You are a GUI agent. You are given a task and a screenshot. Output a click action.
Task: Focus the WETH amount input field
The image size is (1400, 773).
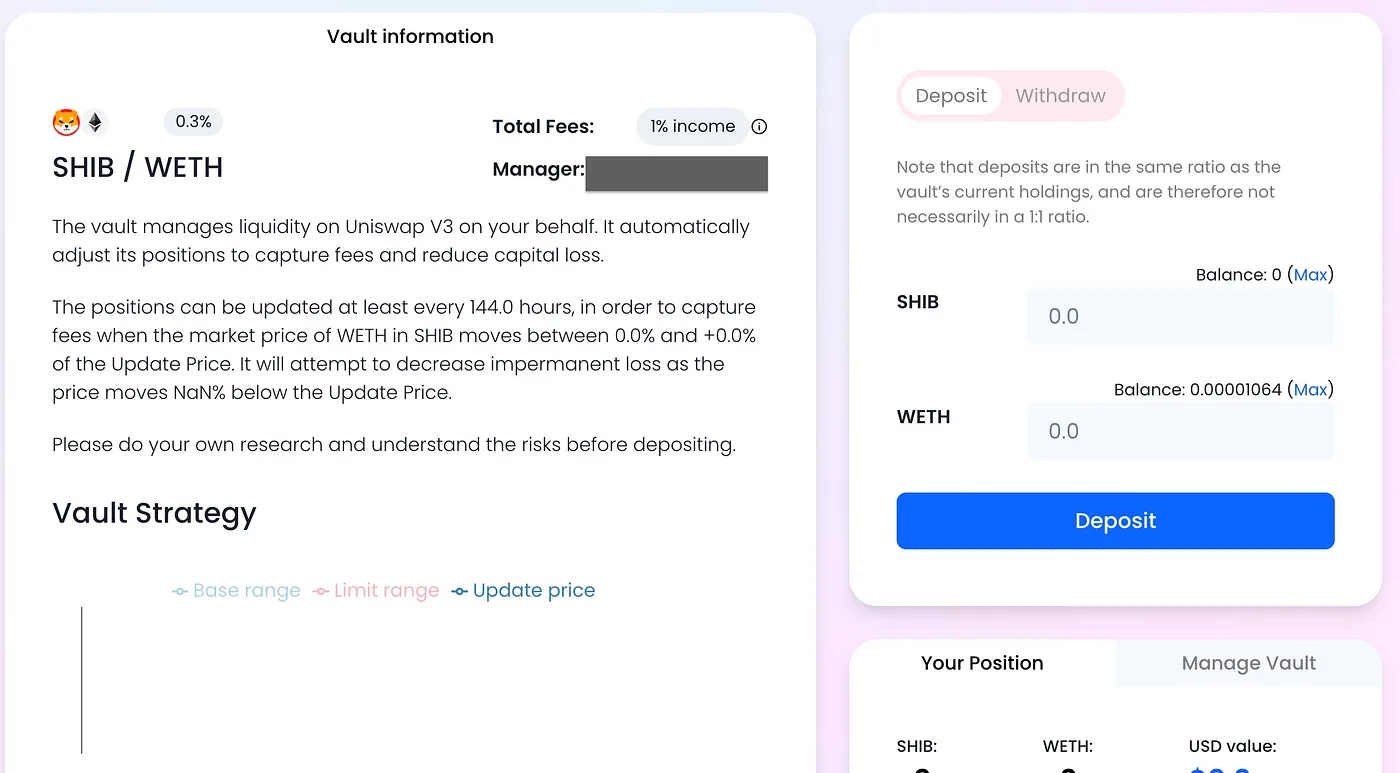1180,432
